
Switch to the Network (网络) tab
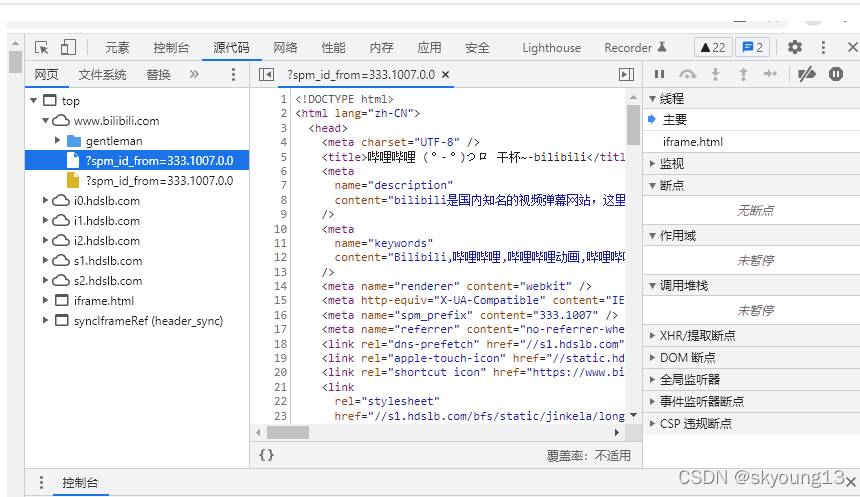[x=285, y=48]
